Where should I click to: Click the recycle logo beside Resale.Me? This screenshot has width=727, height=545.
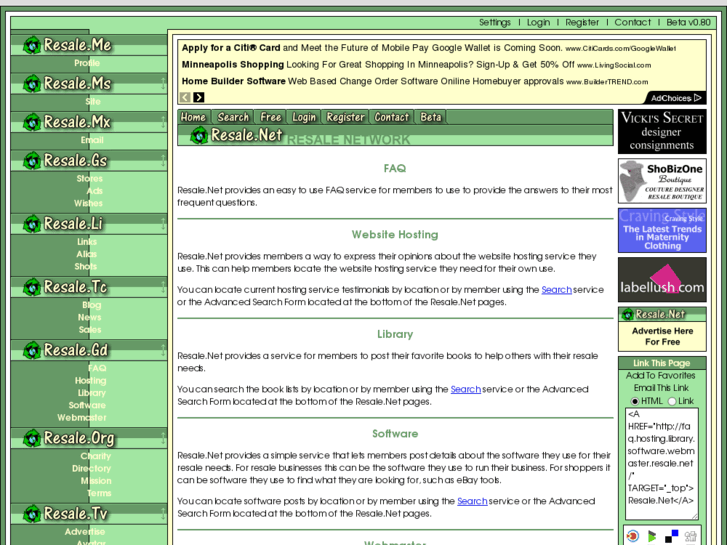pyautogui.click(x=32, y=45)
